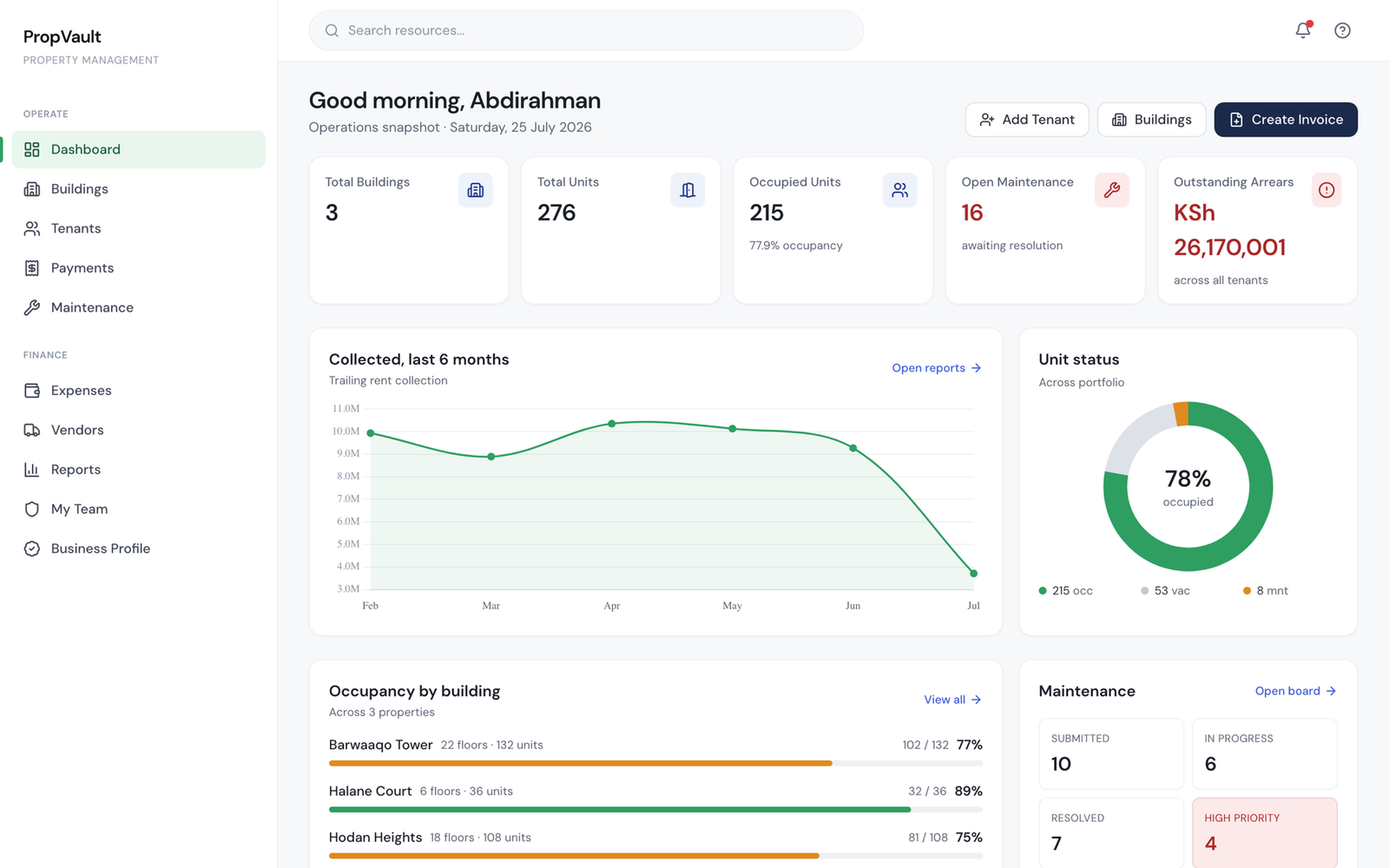Click the April data point on chart
The width and height of the screenshot is (1389, 868).
point(612,424)
